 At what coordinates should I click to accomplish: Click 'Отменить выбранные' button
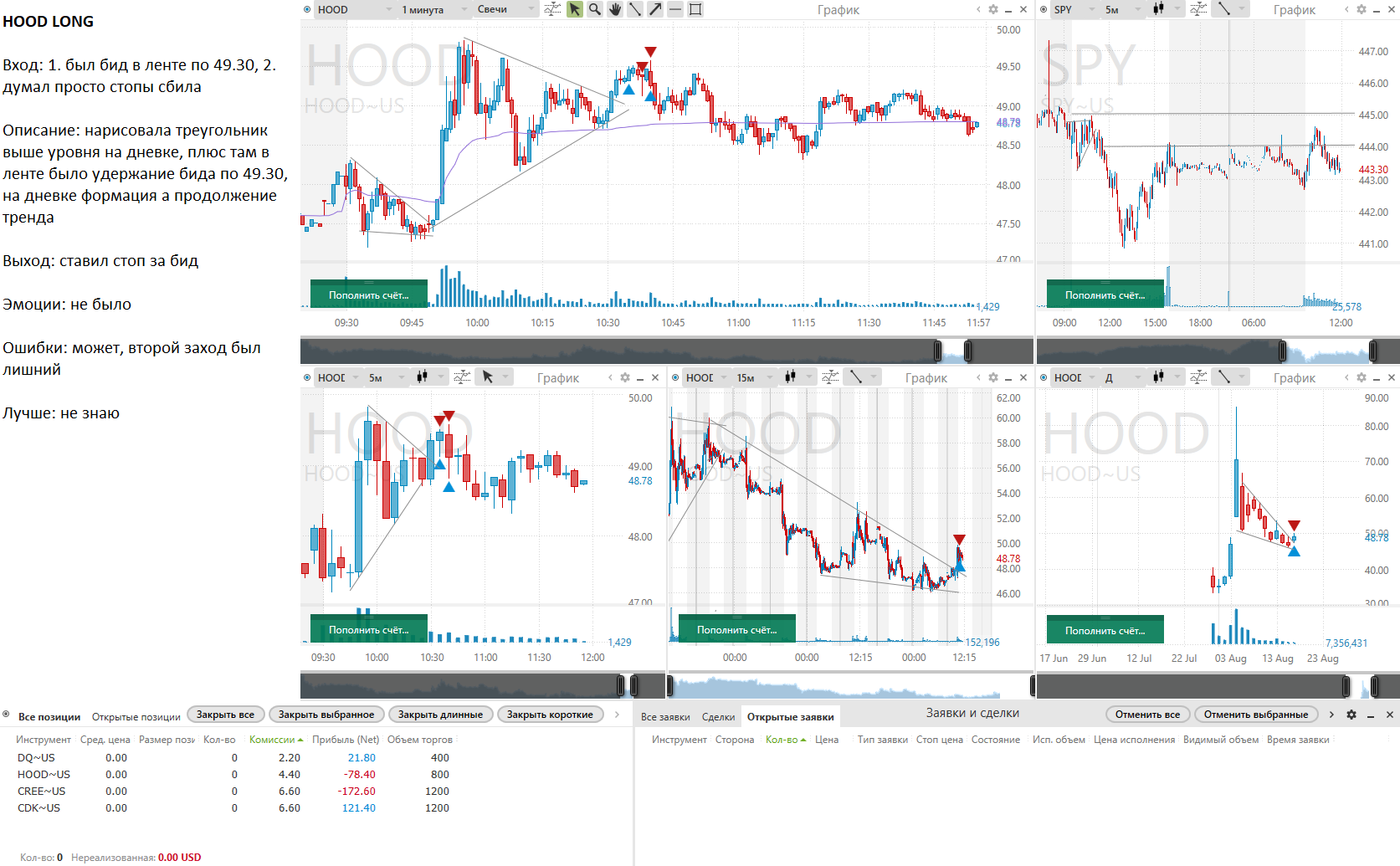point(1255,715)
